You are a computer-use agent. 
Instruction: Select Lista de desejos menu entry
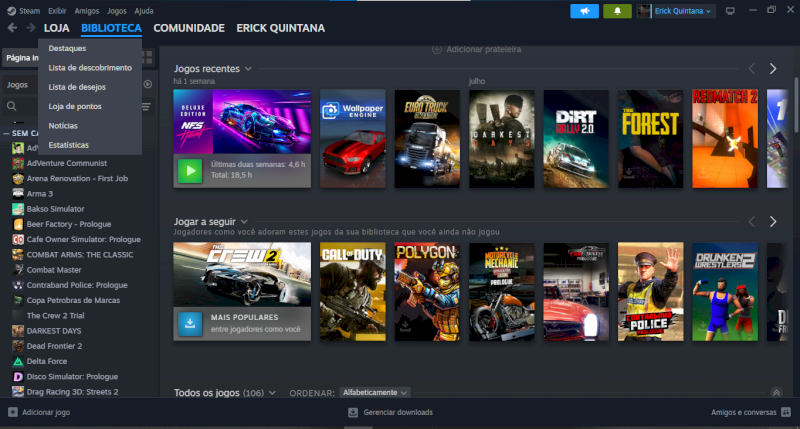coord(77,87)
